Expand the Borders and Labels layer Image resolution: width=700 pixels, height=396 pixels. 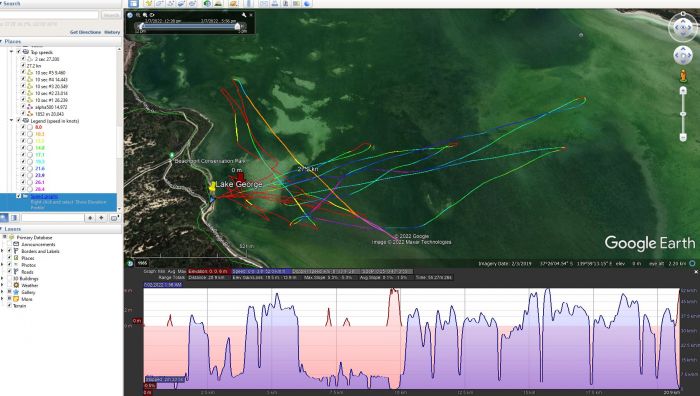click(3, 251)
